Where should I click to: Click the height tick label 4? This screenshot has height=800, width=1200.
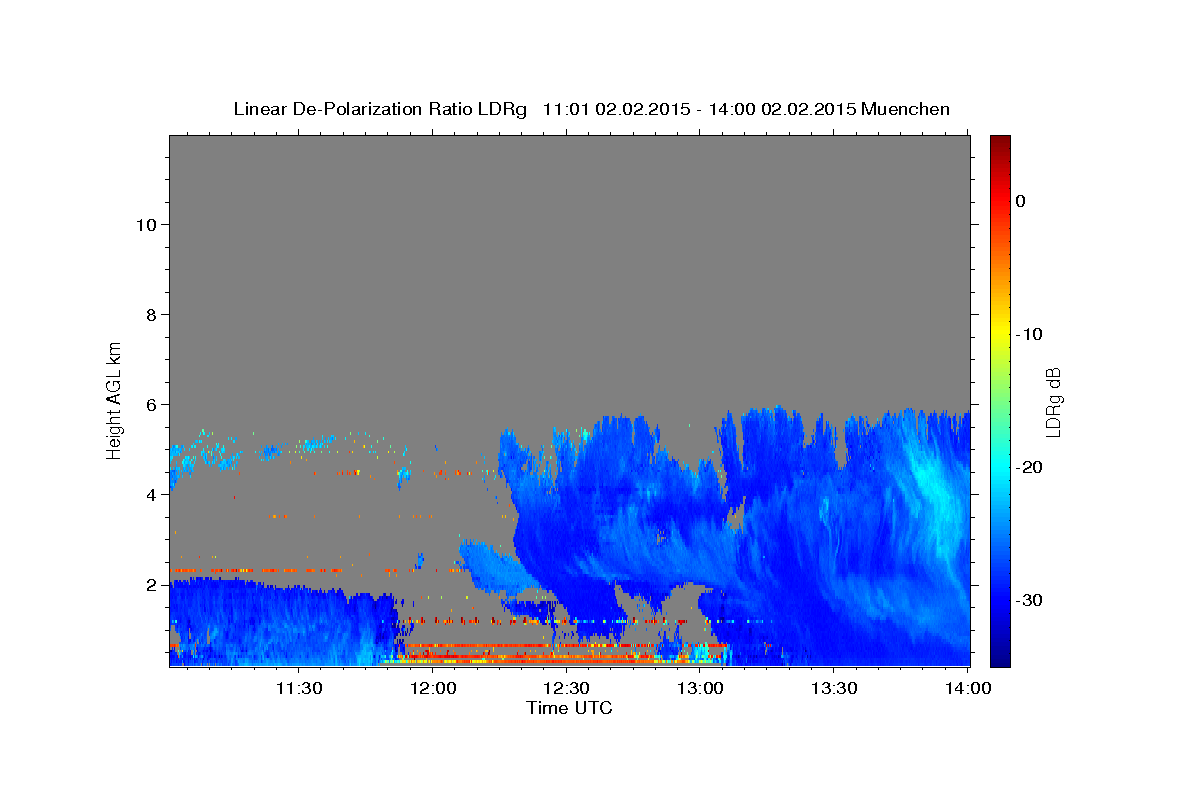tap(152, 495)
